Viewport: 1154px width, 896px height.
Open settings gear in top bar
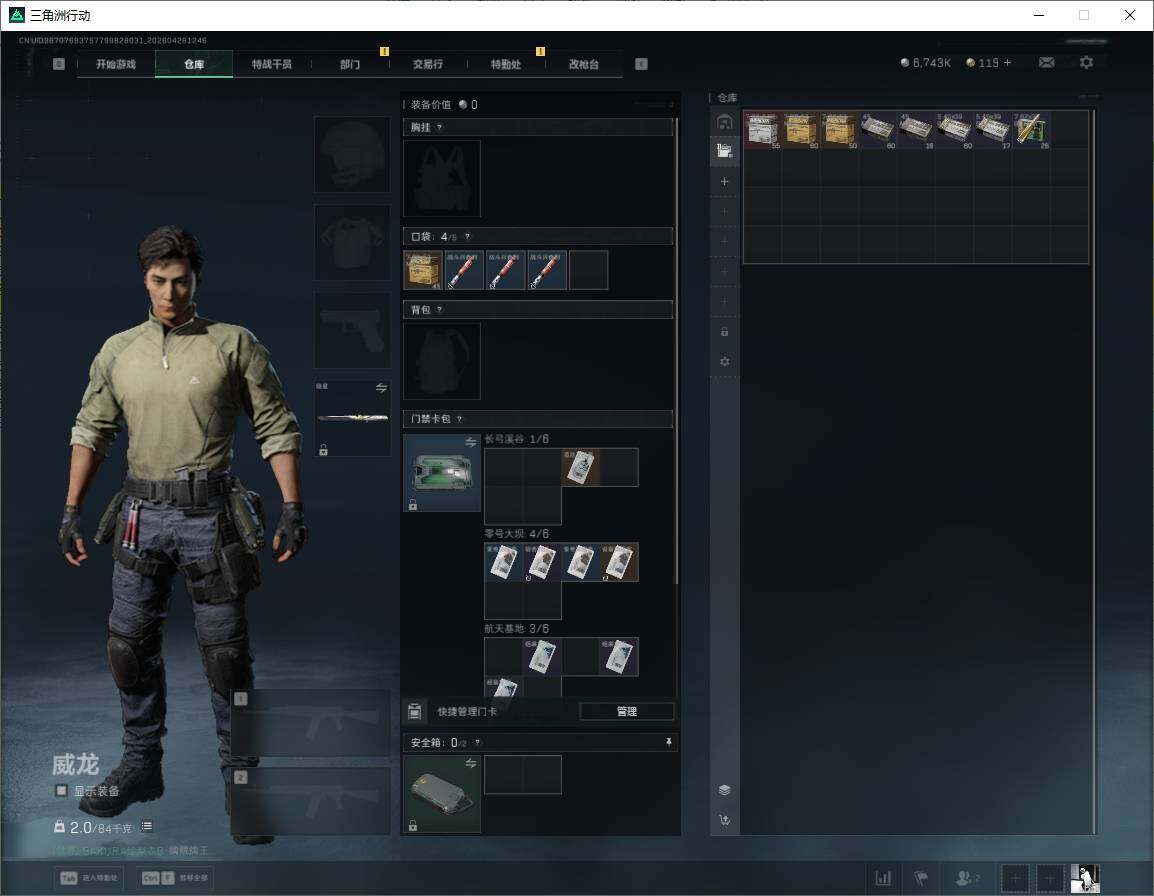1086,63
